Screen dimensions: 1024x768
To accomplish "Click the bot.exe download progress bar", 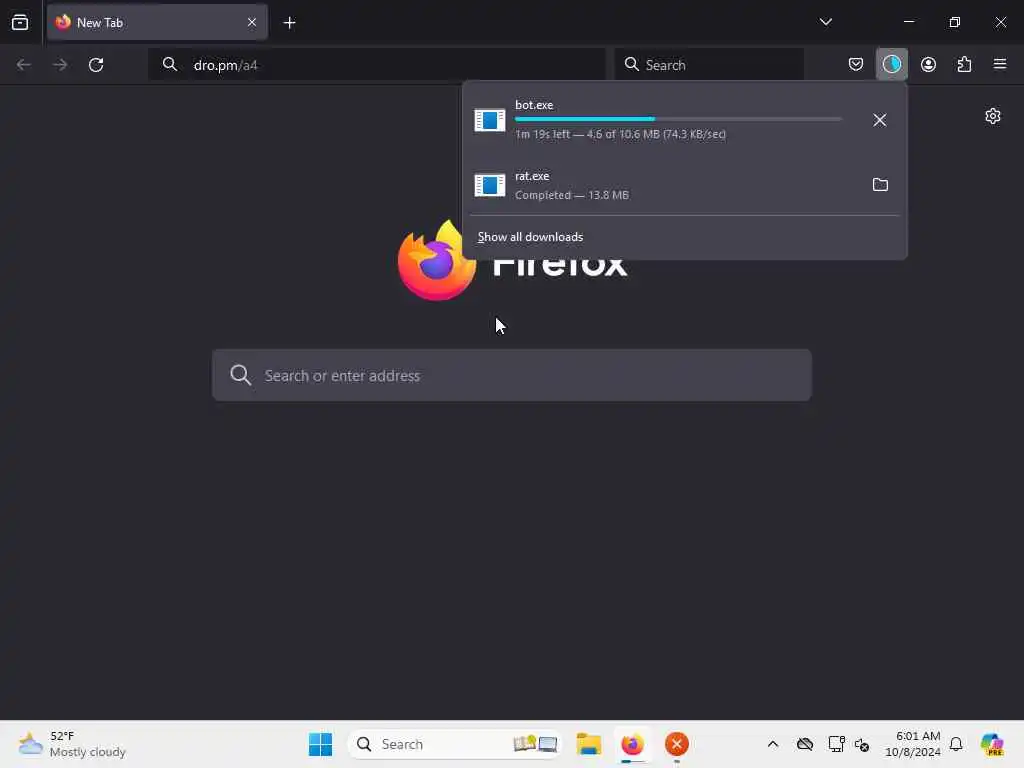I will point(678,119).
